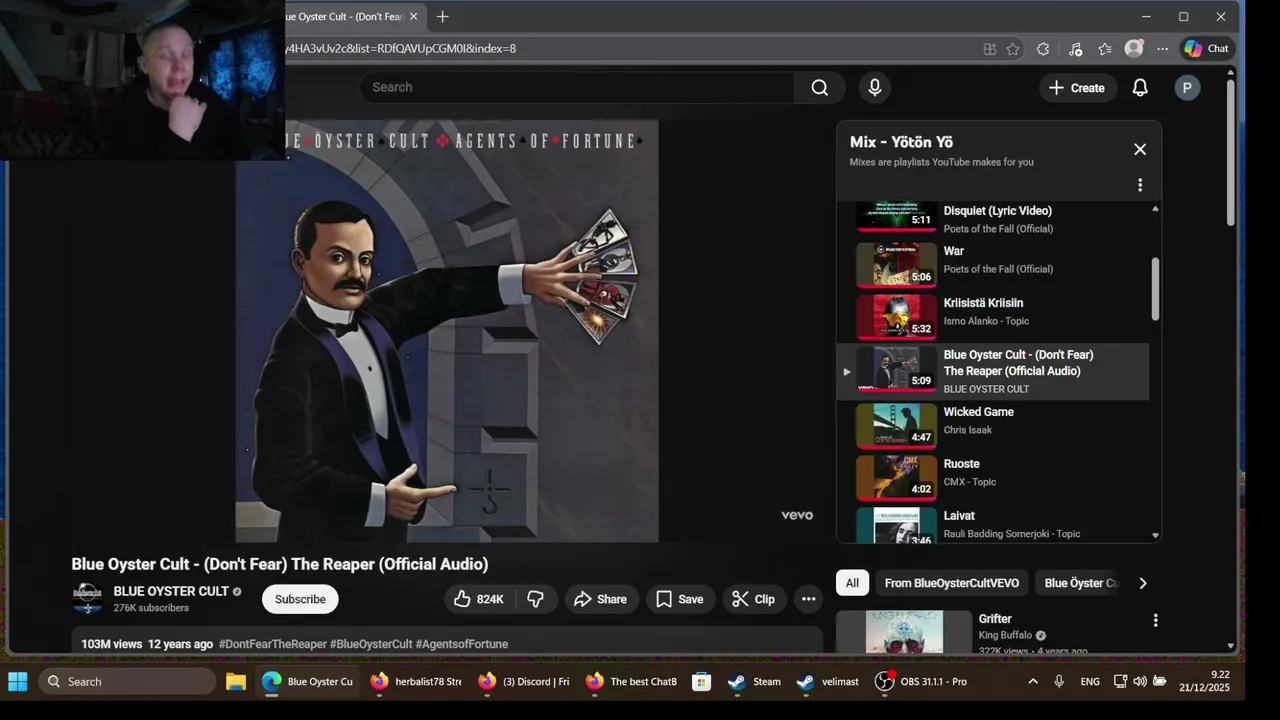Click the #DontFearTheReaper hashtag
The height and width of the screenshot is (720, 1280).
coord(273,644)
